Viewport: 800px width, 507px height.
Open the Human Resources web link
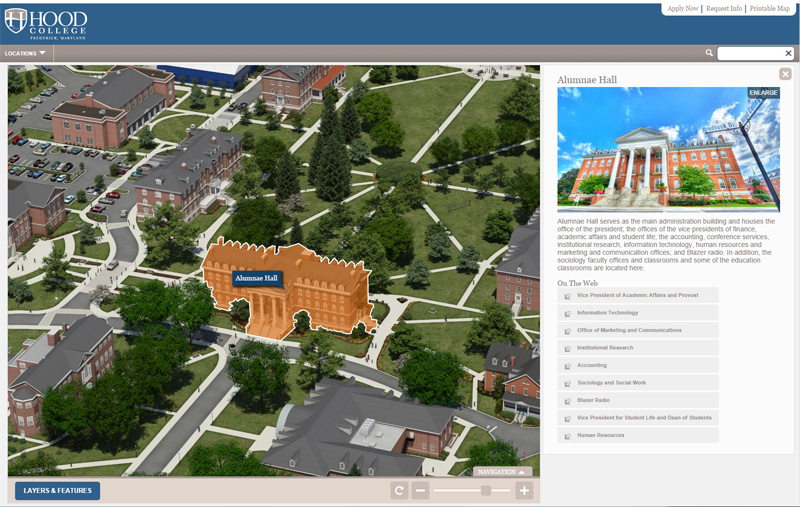coord(600,435)
